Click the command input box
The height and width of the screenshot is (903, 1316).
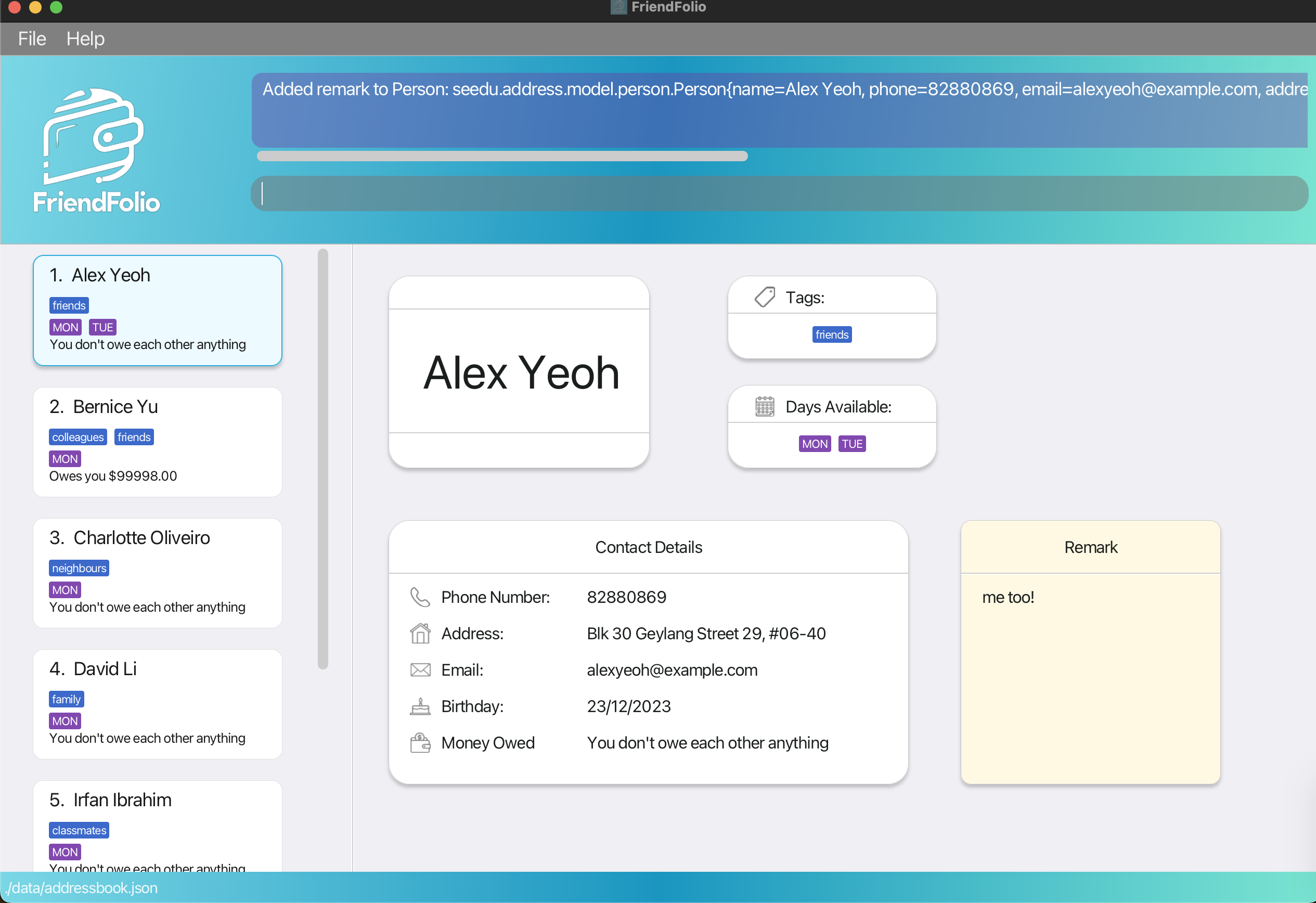click(779, 193)
